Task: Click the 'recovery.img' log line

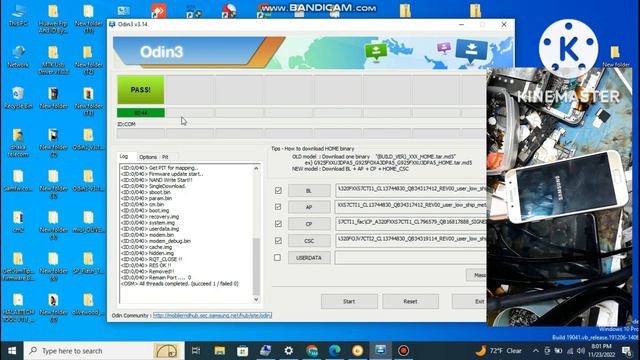Action: [150, 217]
